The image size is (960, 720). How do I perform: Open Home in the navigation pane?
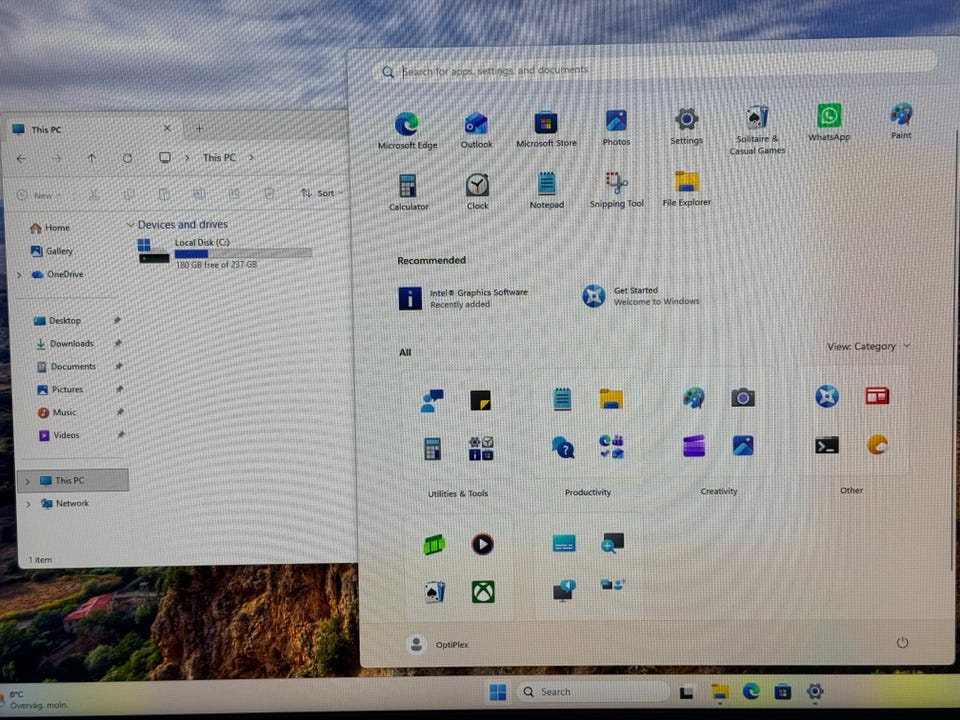[x=50, y=228]
